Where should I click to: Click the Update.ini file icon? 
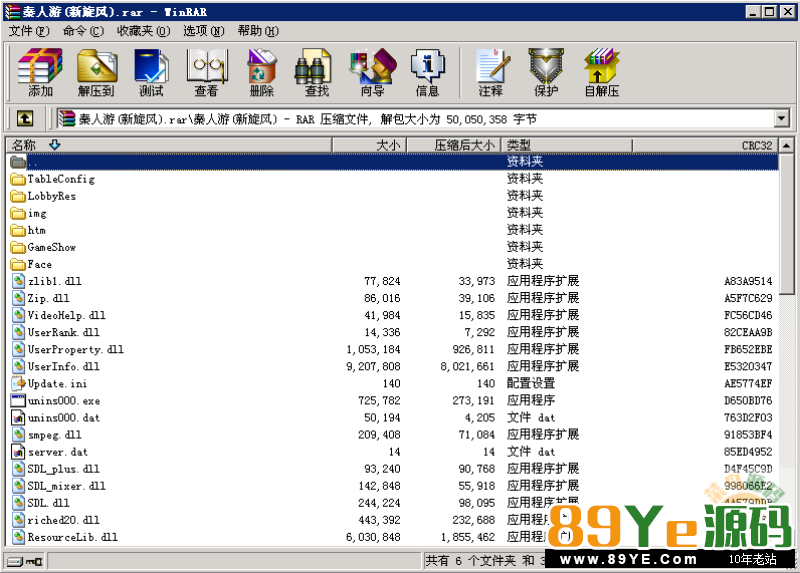point(18,383)
